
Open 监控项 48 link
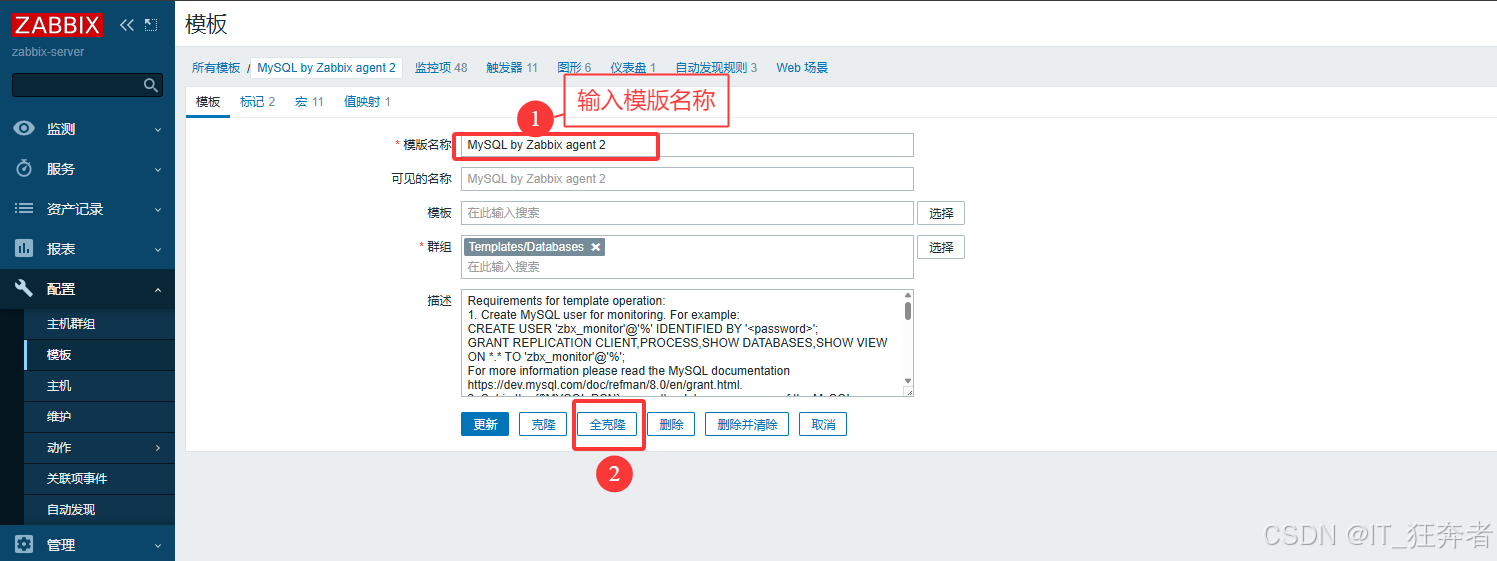441,68
